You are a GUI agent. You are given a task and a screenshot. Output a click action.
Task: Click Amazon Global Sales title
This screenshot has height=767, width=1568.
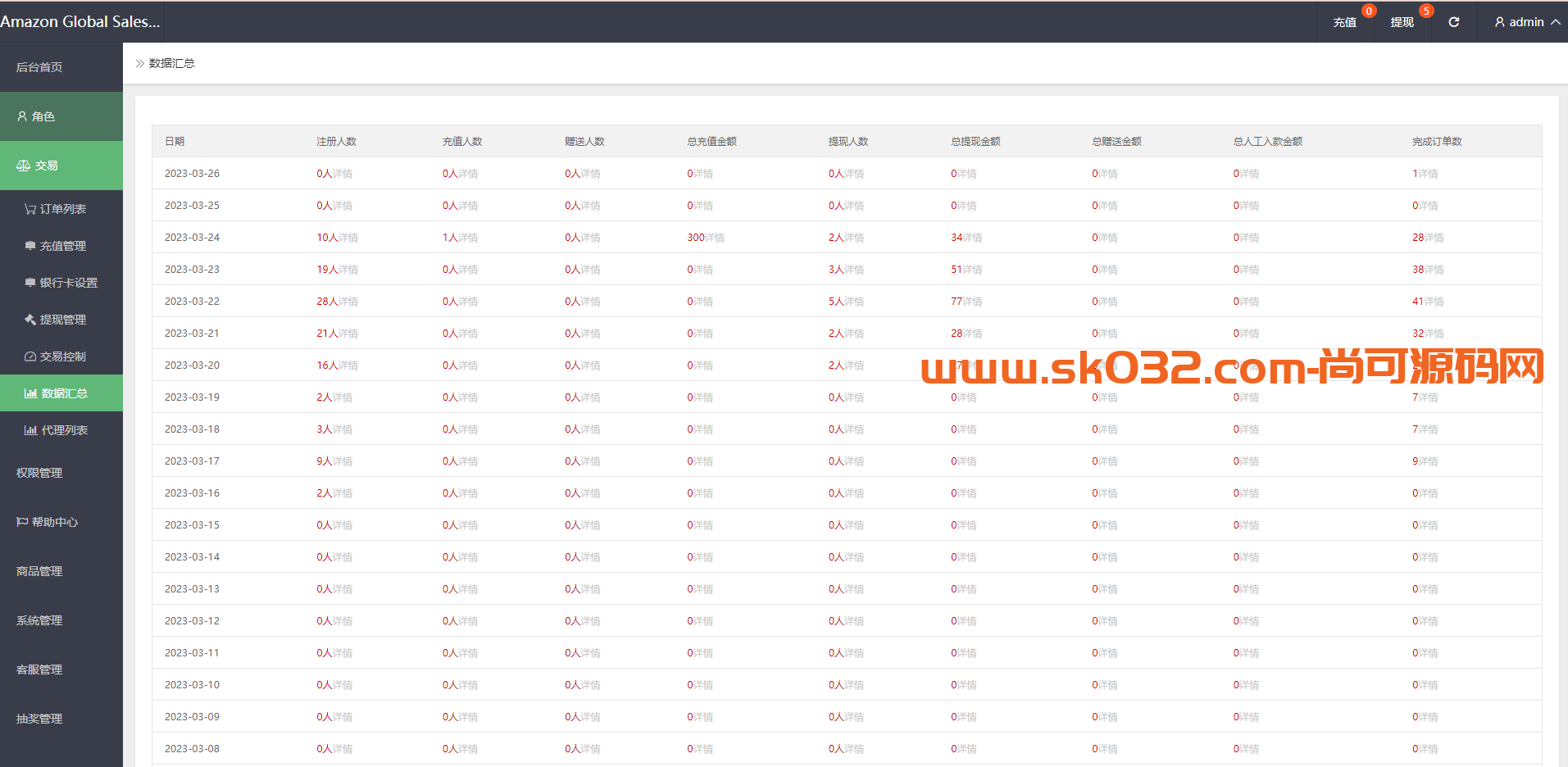coord(80,22)
